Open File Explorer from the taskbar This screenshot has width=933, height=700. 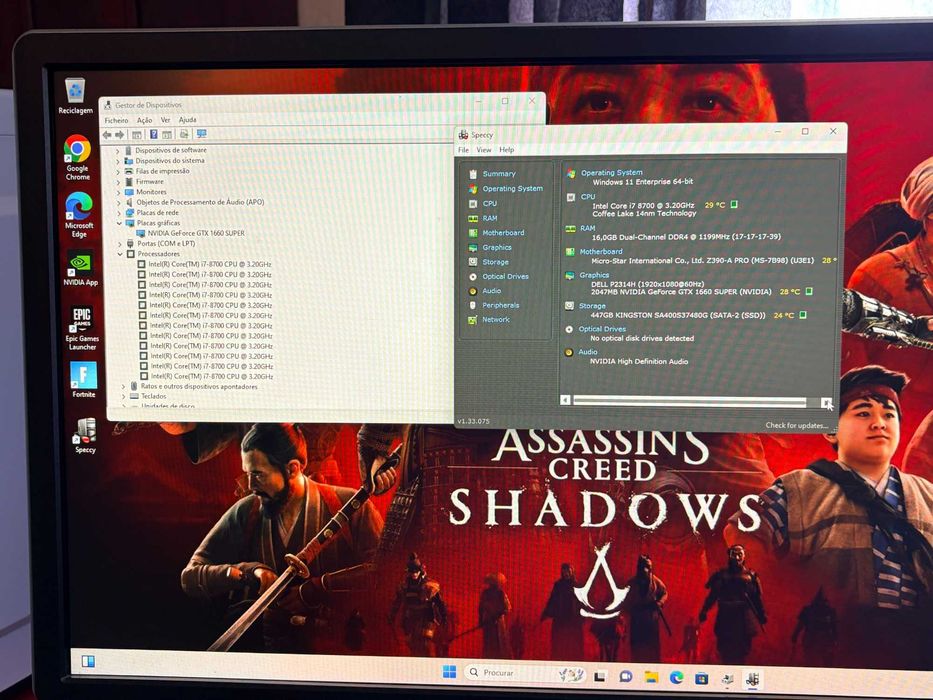click(x=652, y=677)
